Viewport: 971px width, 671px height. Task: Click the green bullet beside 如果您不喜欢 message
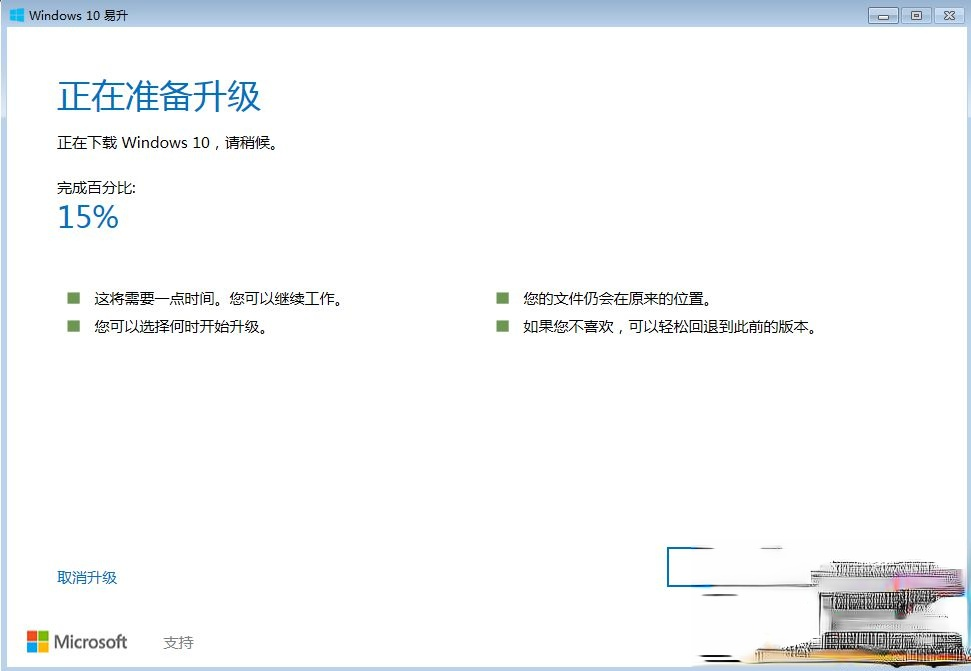(x=501, y=324)
